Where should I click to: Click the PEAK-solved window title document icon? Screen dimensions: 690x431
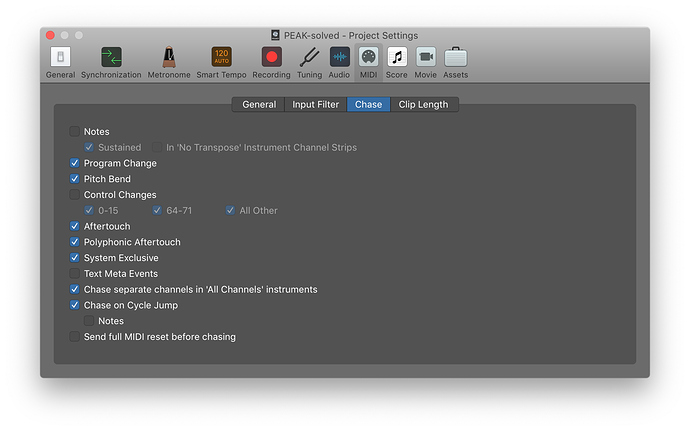(276, 36)
